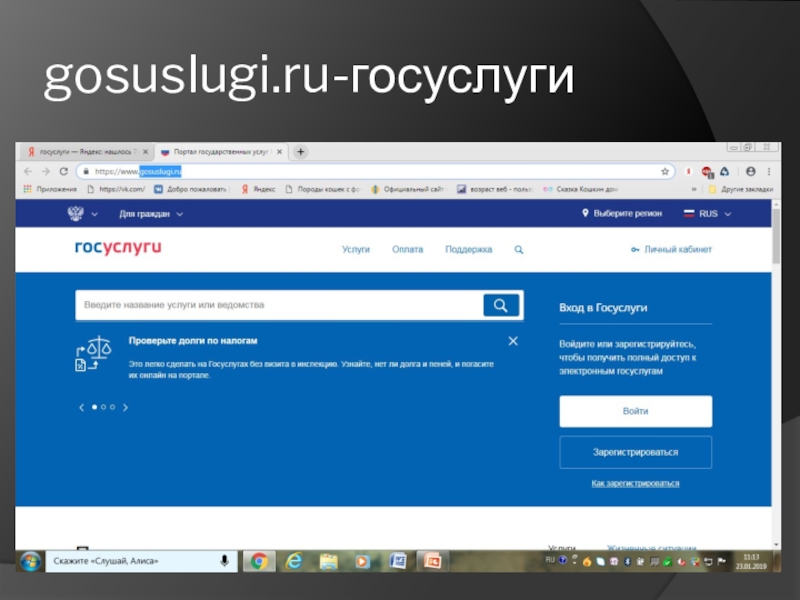The height and width of the screenshot is (600, 800).
Task: Go to next banner slide arrow
Action: (x=125, y=407)
